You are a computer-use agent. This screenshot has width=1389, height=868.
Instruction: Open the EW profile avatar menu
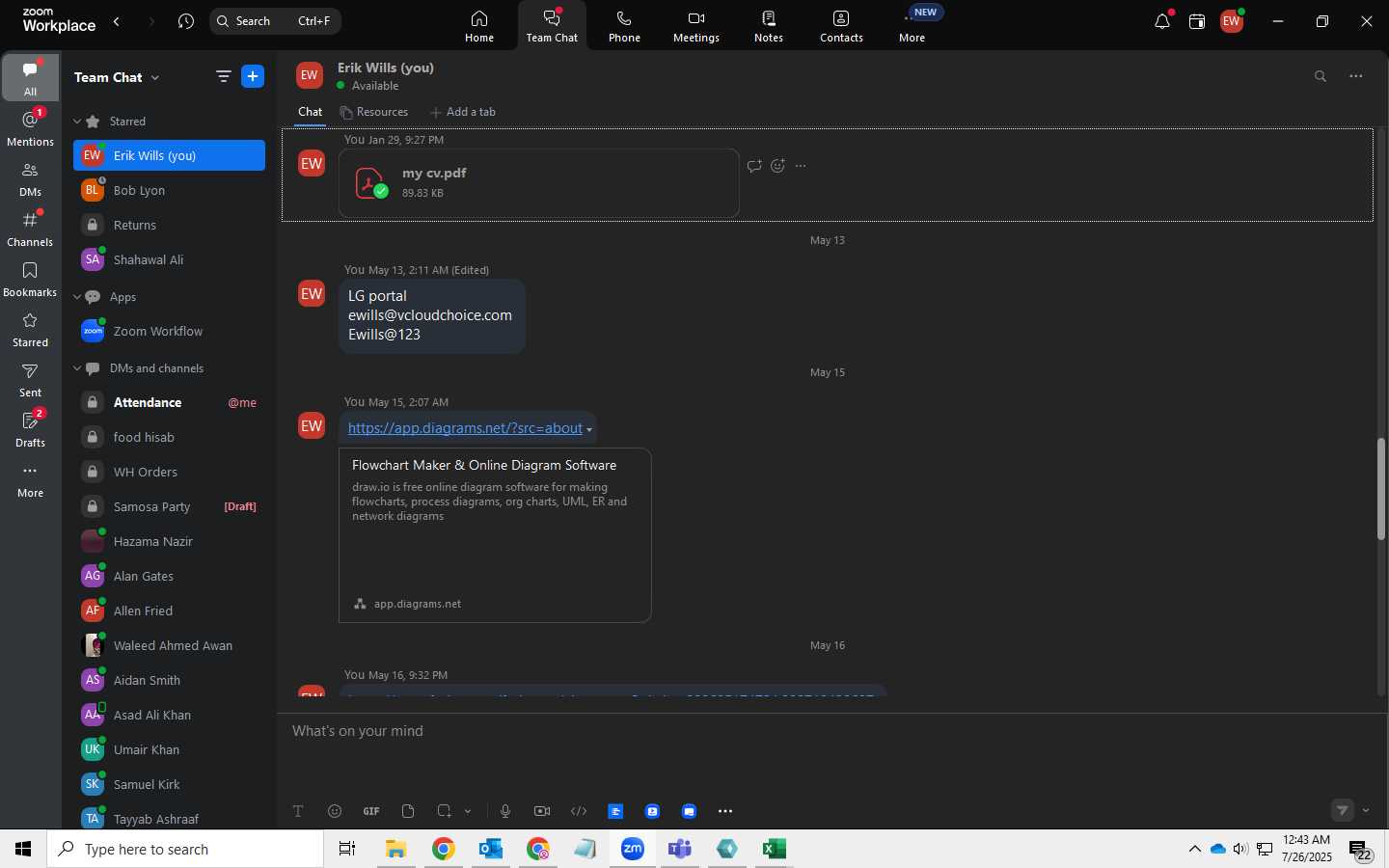[1232, 21]
